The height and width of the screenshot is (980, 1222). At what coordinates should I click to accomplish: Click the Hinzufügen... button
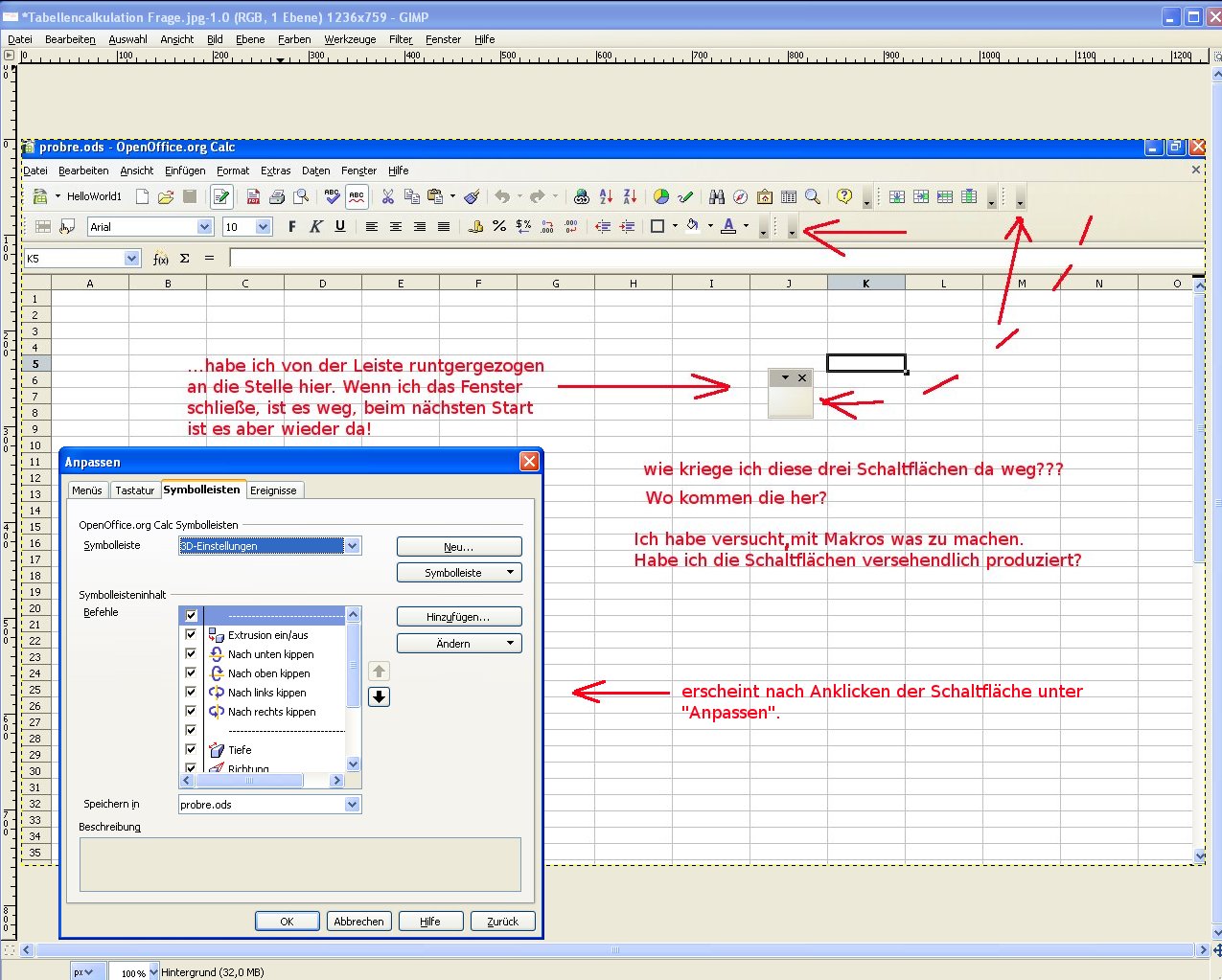coord(459,617)
